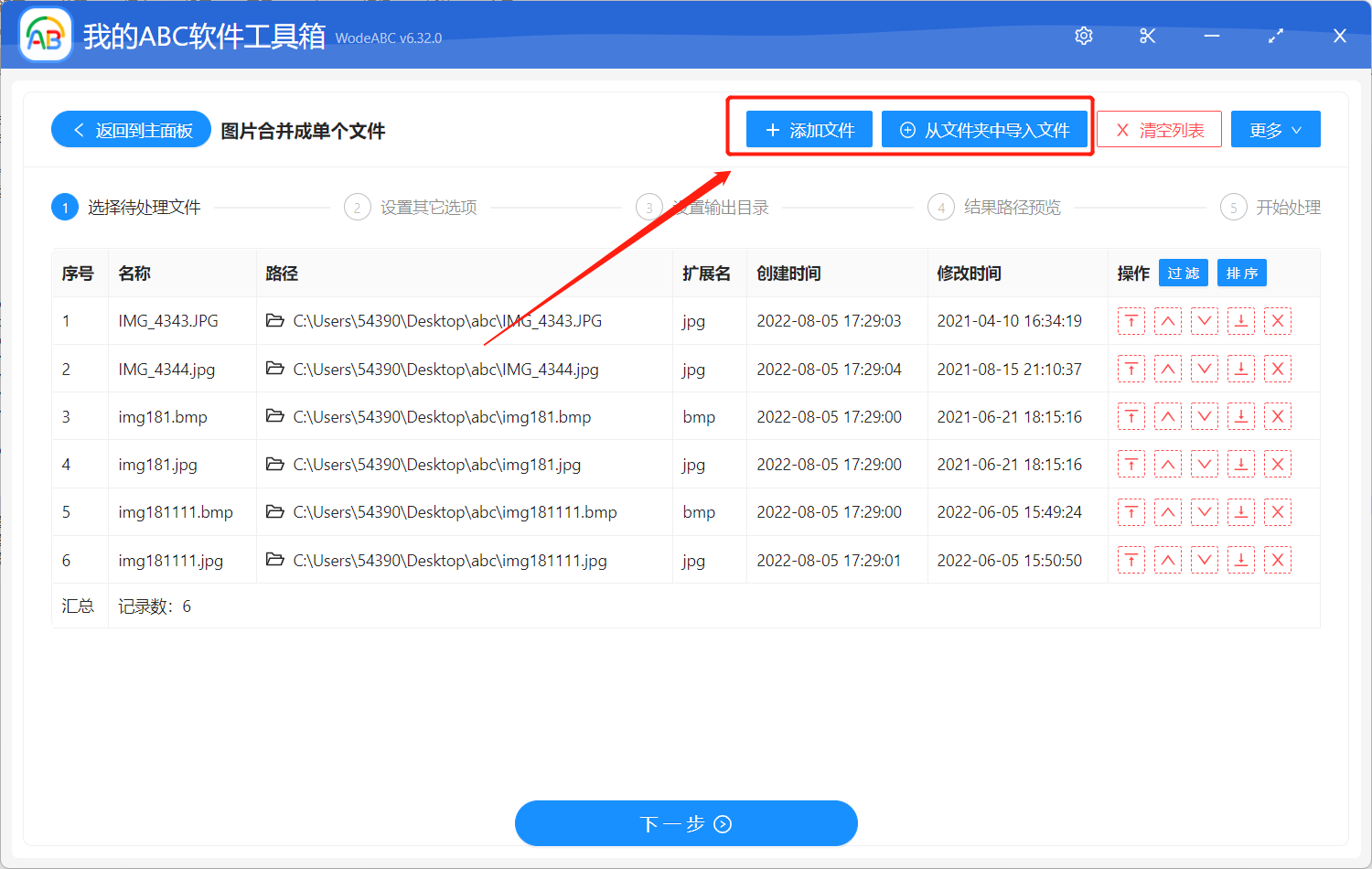
Task: Remove img181111.bmp from the list
Action: point(1278,511)
